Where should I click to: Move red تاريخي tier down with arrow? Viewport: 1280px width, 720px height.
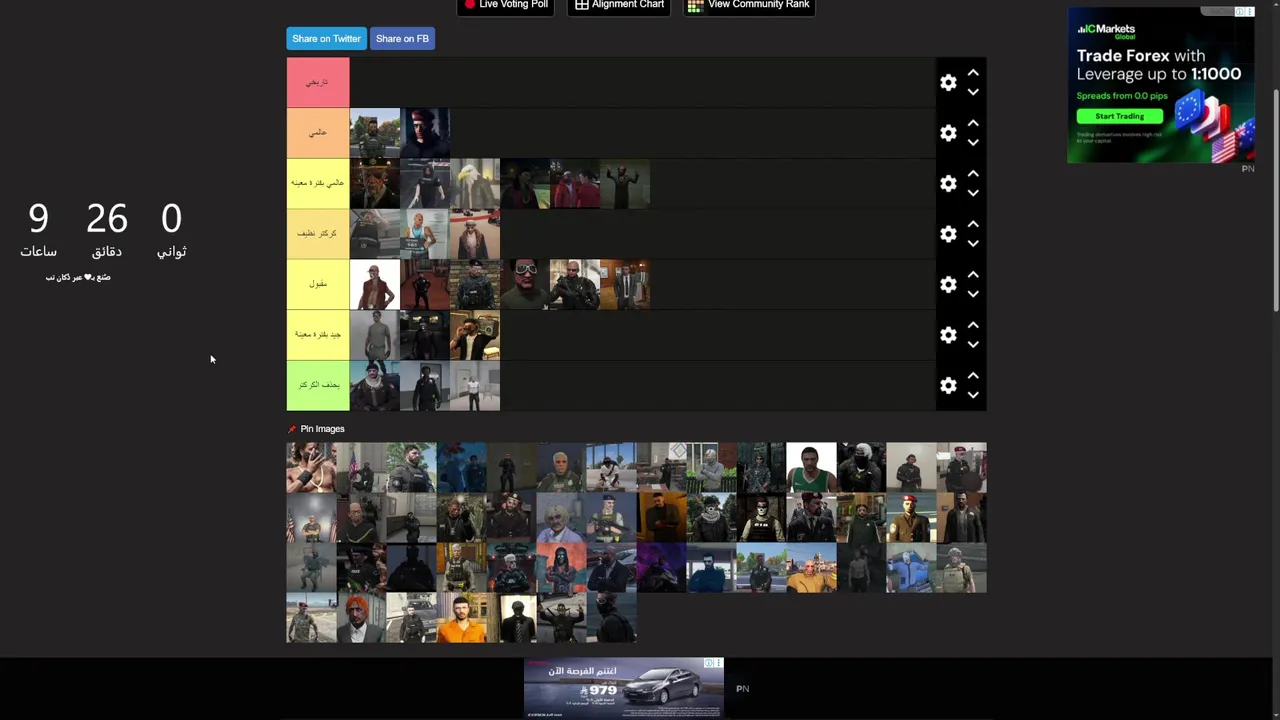(973, 92)
